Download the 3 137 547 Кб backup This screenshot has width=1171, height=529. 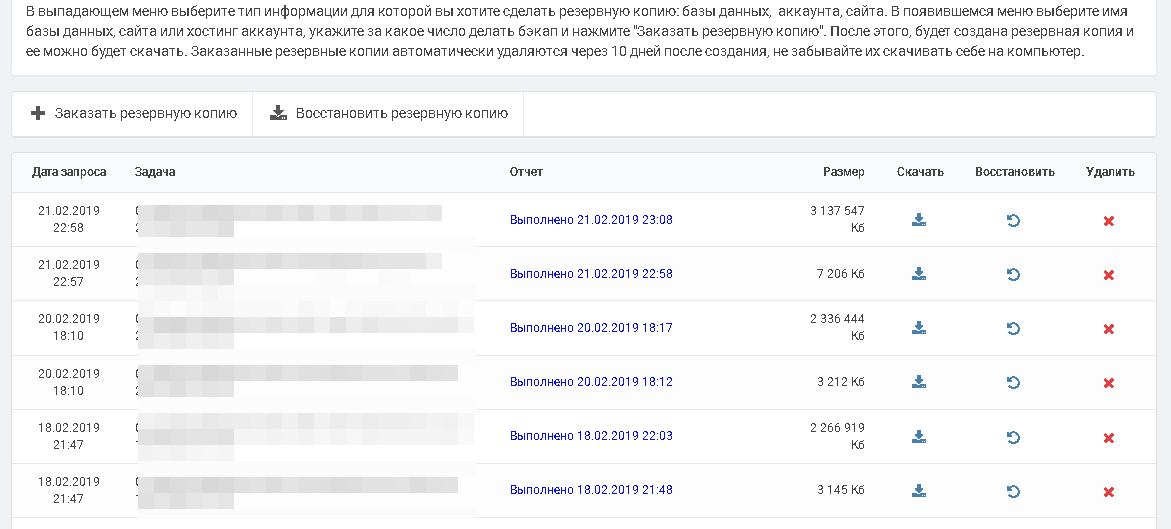919,220
